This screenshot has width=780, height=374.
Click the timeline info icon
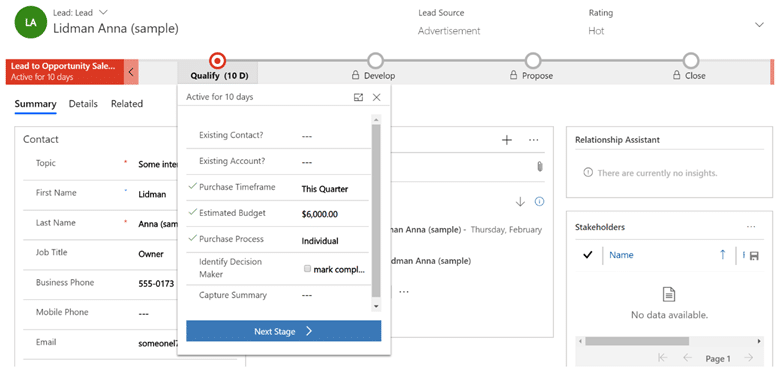pos(539,201)
